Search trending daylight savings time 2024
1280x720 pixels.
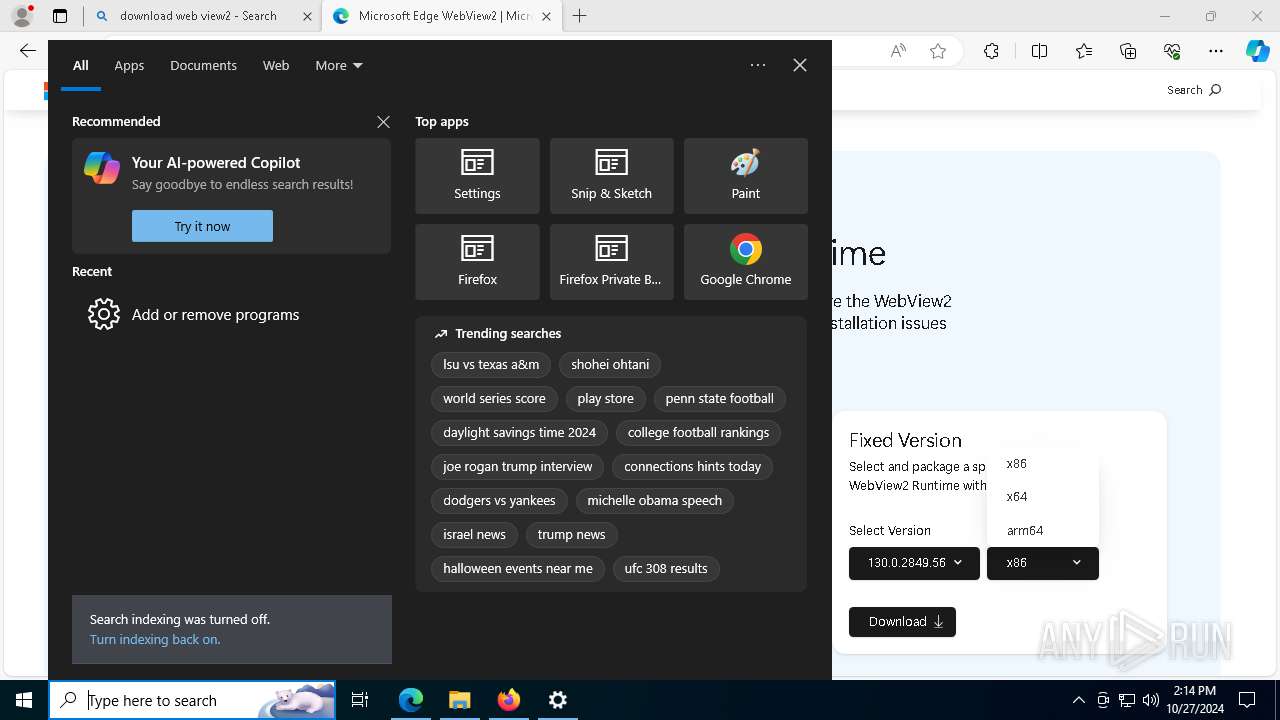(x=519, y=432)
